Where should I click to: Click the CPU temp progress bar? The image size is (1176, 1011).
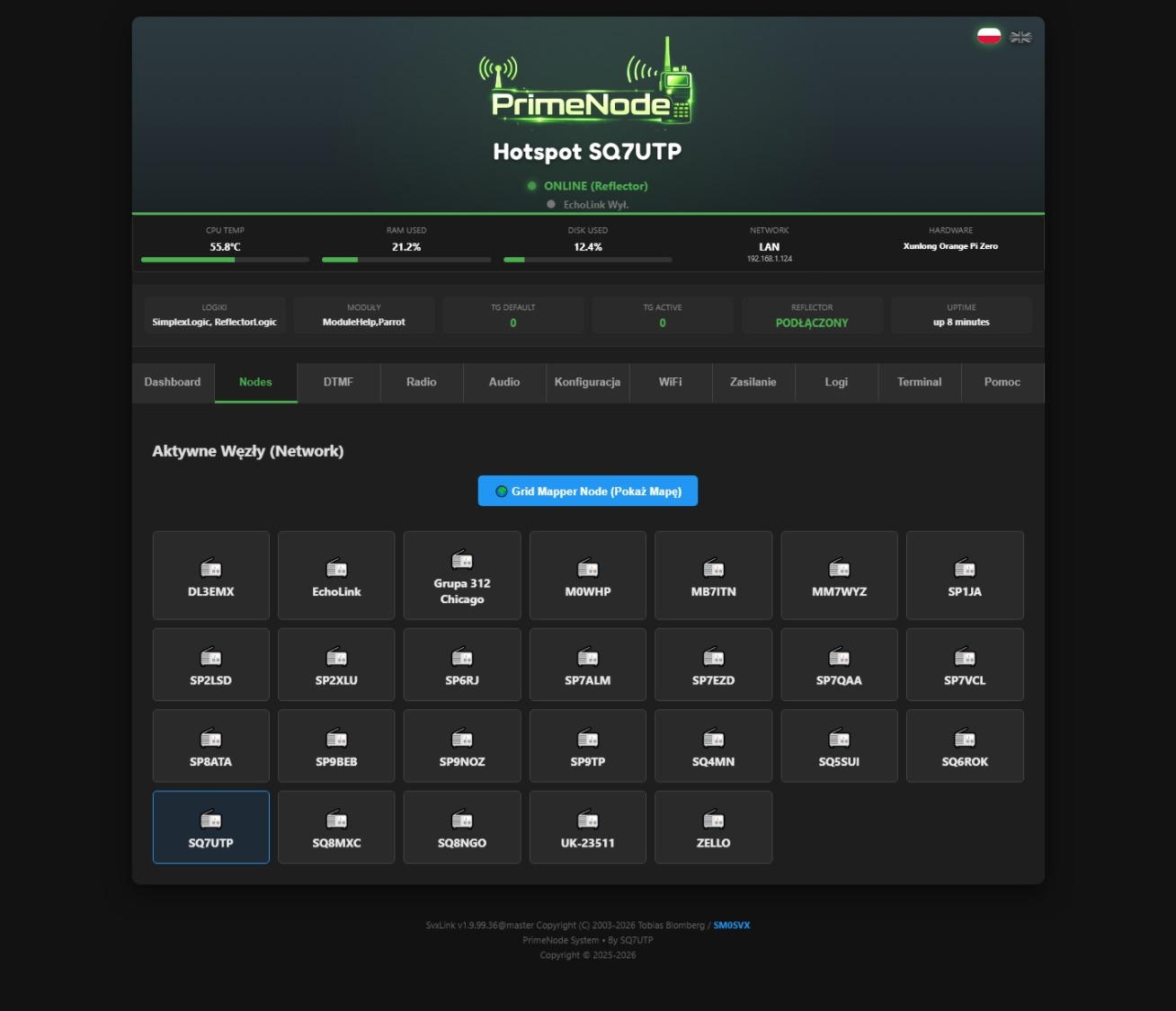pyautogui.click(x=225, y=260)
